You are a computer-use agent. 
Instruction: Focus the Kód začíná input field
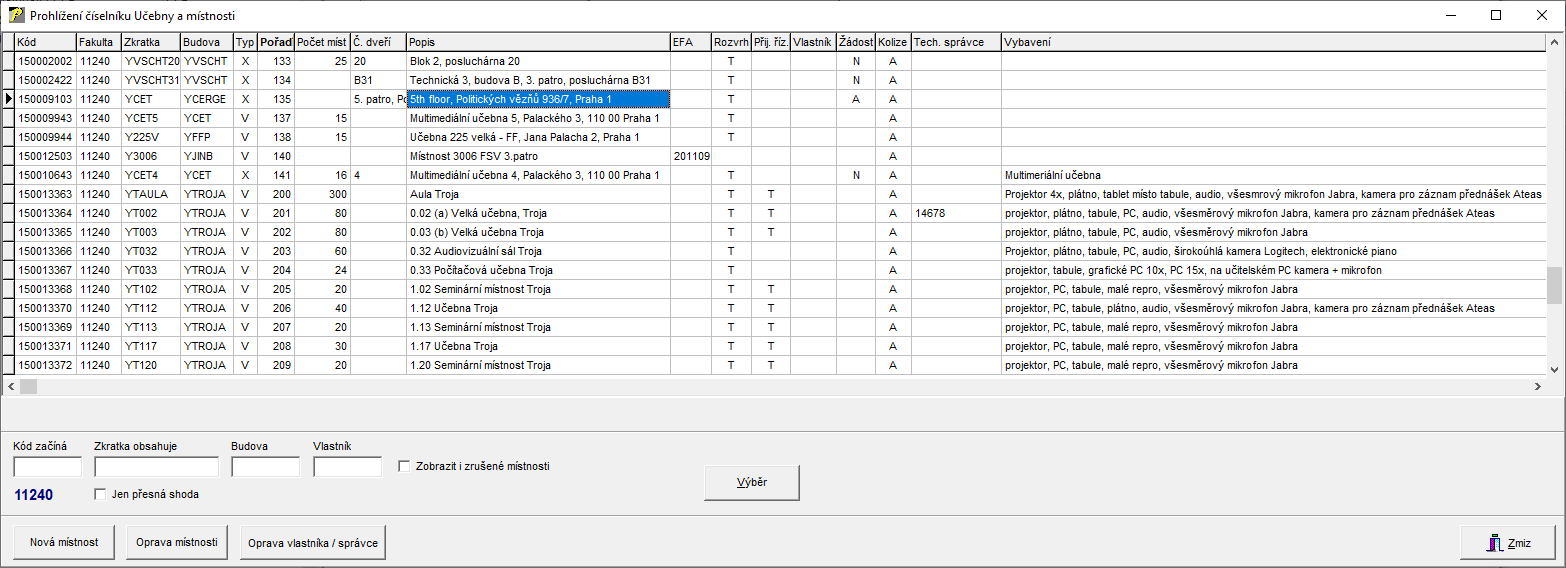coord(47,467)
